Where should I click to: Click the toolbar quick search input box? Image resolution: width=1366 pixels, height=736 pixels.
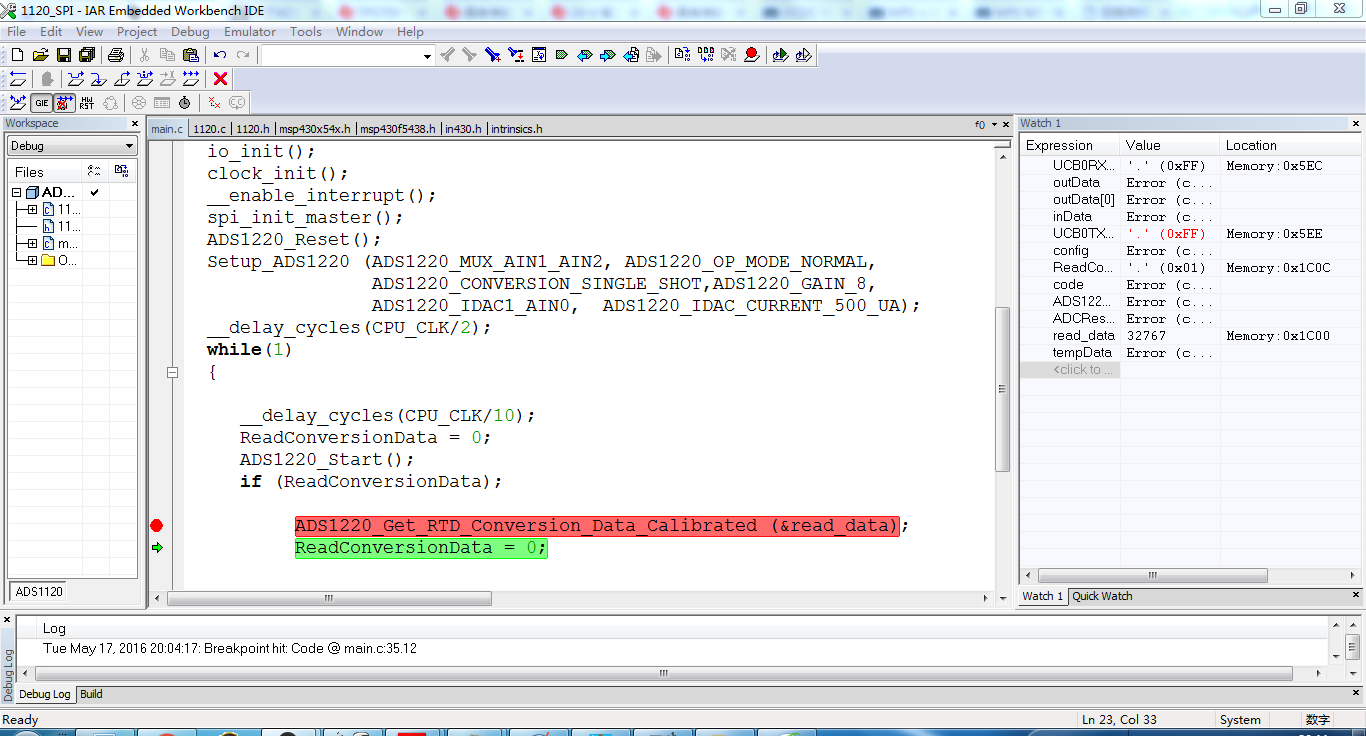tap(341, 56)
